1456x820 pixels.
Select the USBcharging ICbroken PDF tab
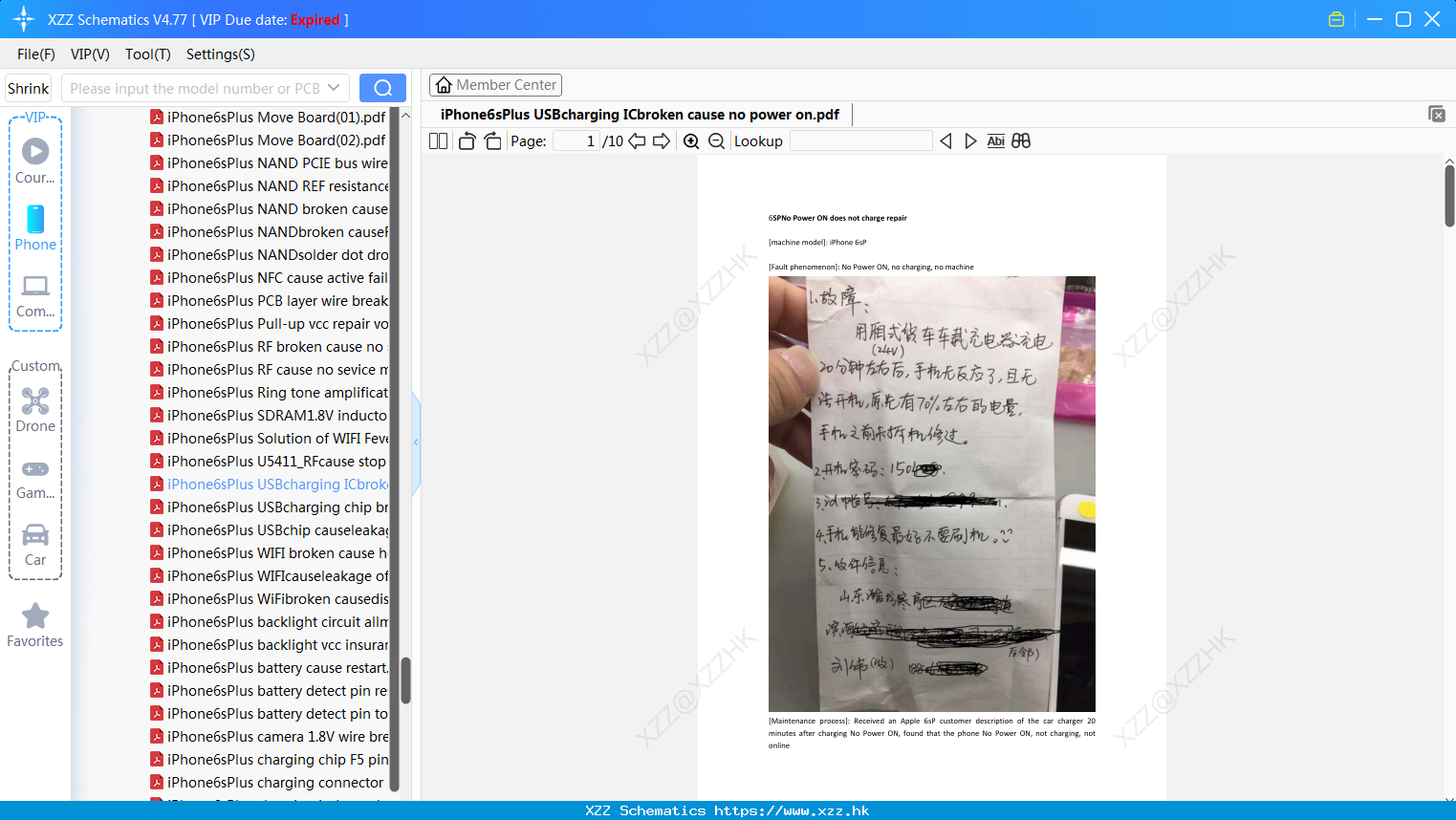(640, 115)
